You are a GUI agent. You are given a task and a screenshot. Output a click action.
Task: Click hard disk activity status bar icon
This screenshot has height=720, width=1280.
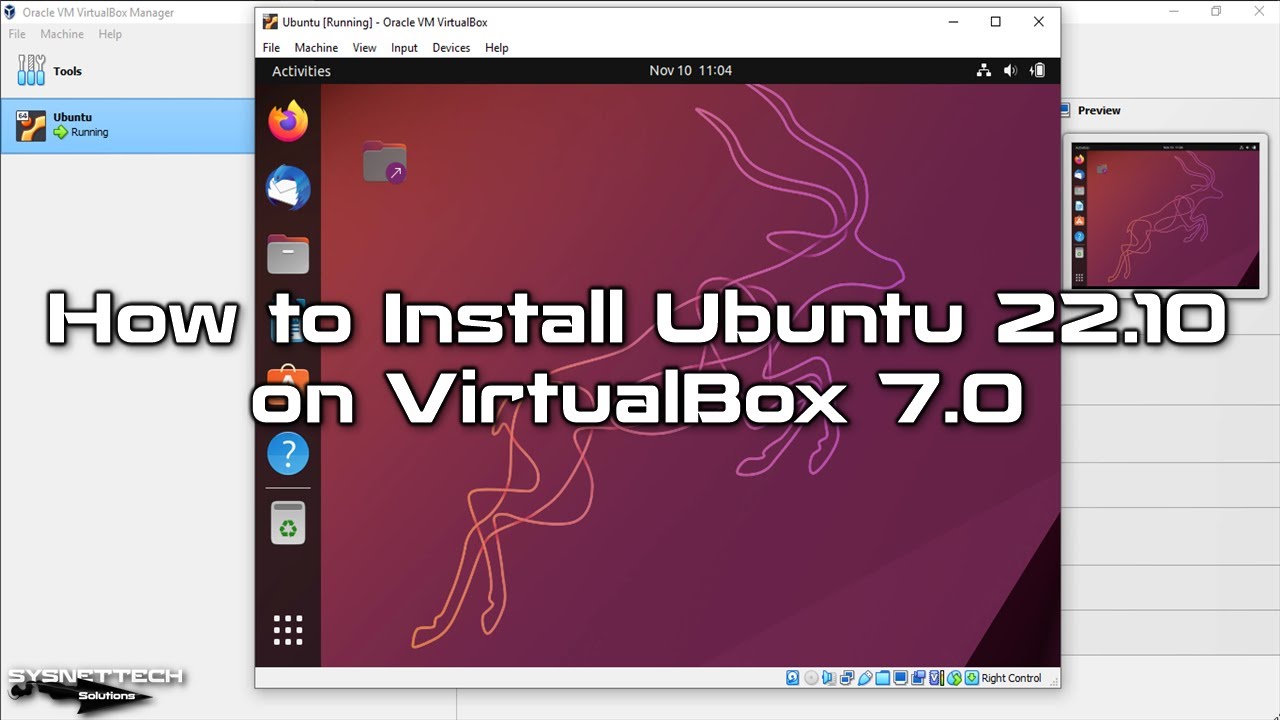[792, 678]
